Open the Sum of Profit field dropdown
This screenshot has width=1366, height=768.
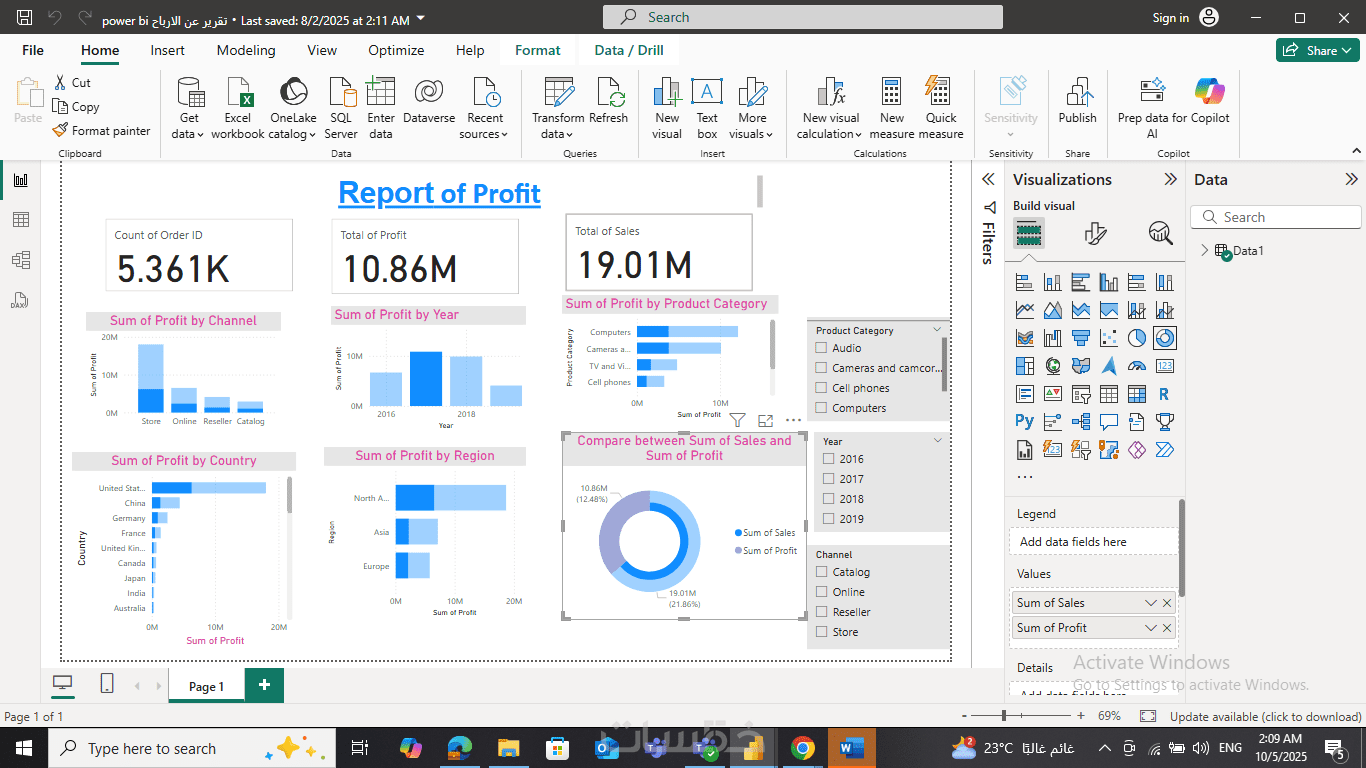[1151, 628]
